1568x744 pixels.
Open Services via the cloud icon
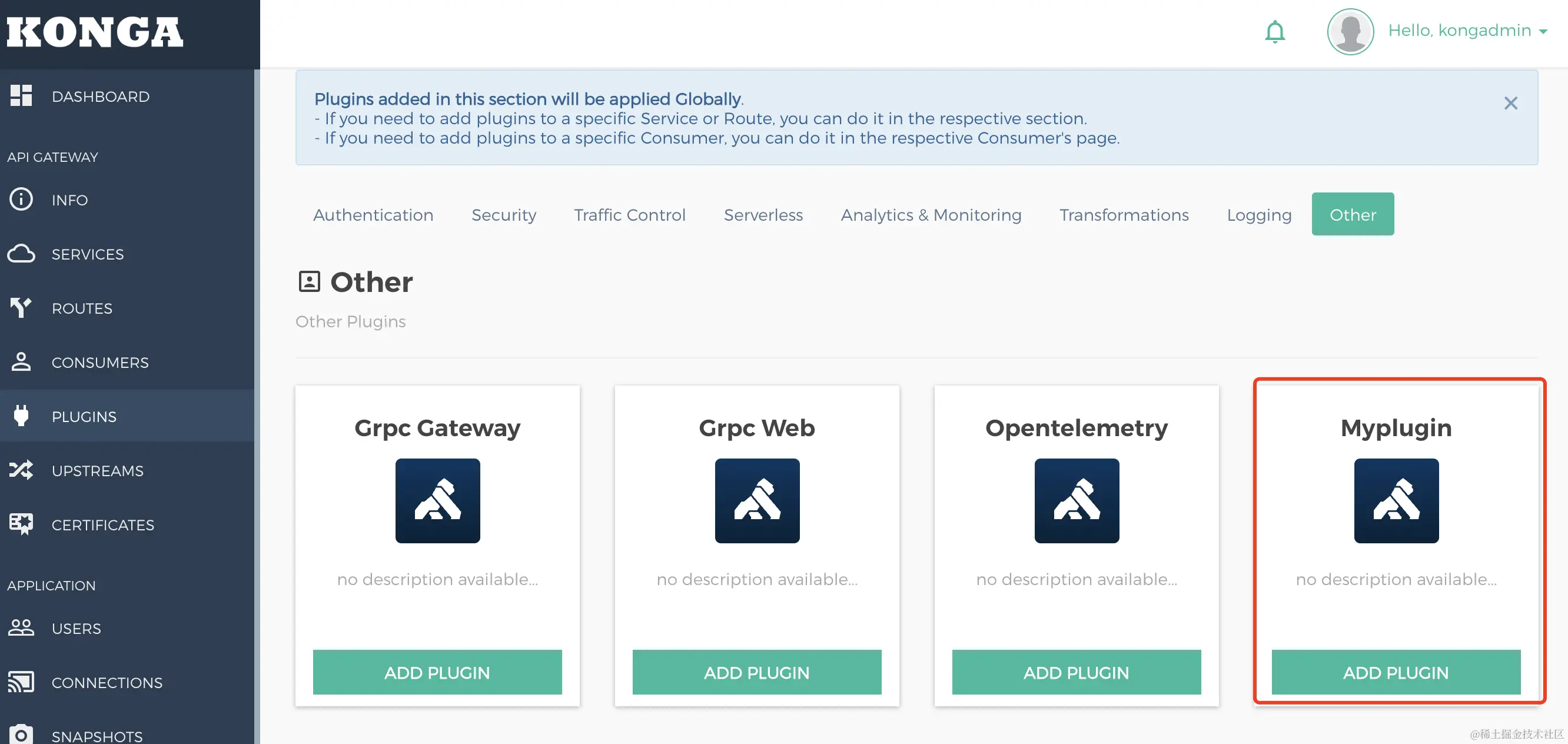pyautogui.click(x=21, y=253)
